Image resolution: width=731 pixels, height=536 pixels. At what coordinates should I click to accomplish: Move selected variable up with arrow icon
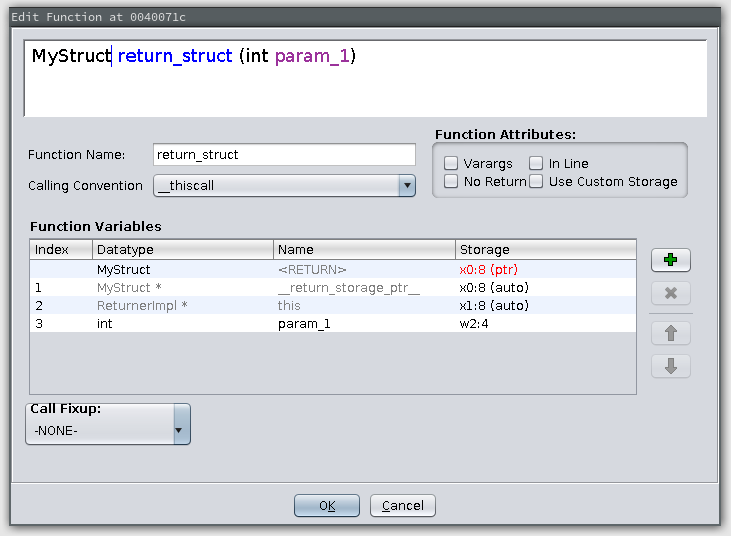click(x=670, y=333)
